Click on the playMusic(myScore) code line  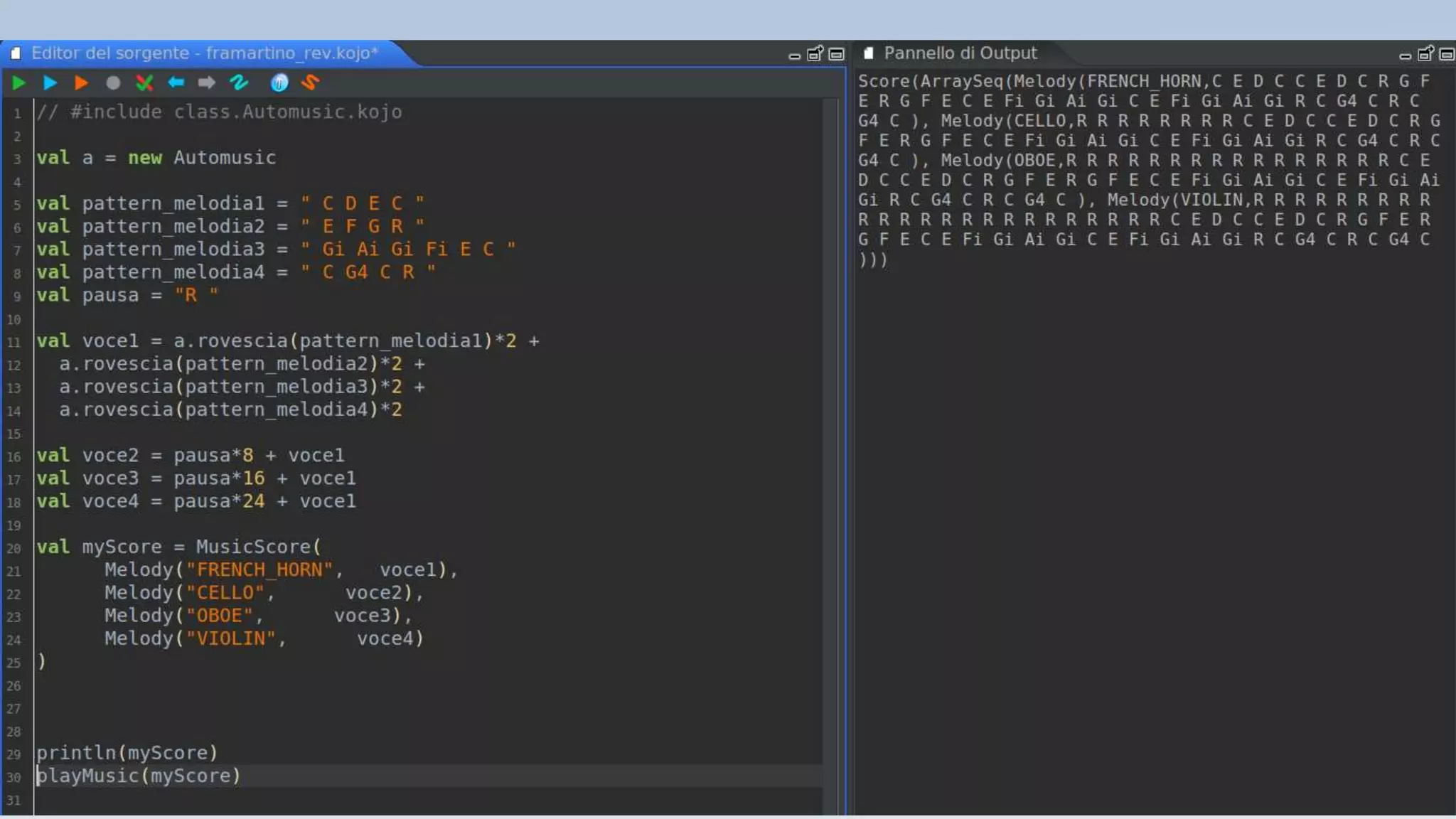click(x=139, y=776)
